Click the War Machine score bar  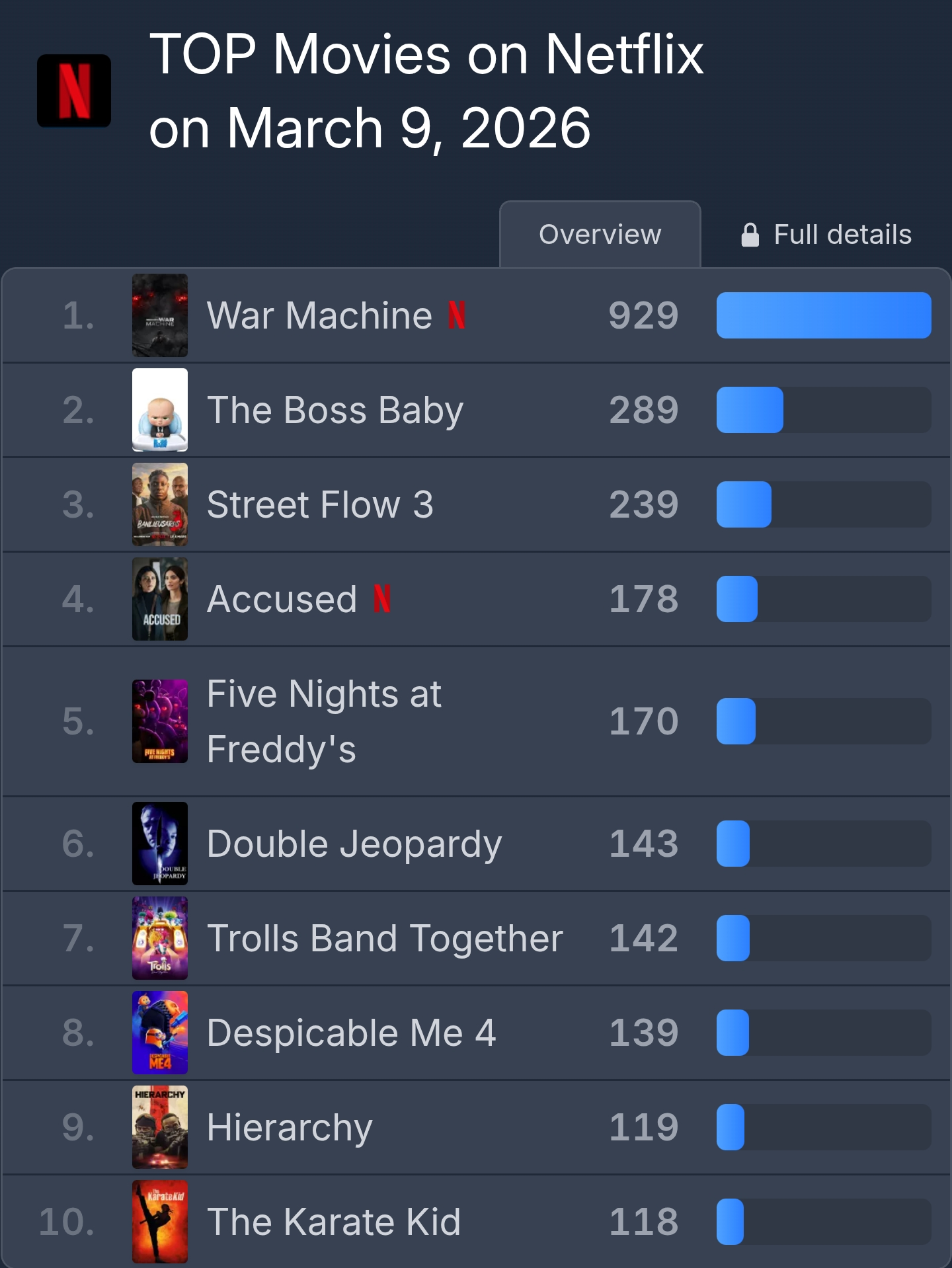(x=824, y=315)
